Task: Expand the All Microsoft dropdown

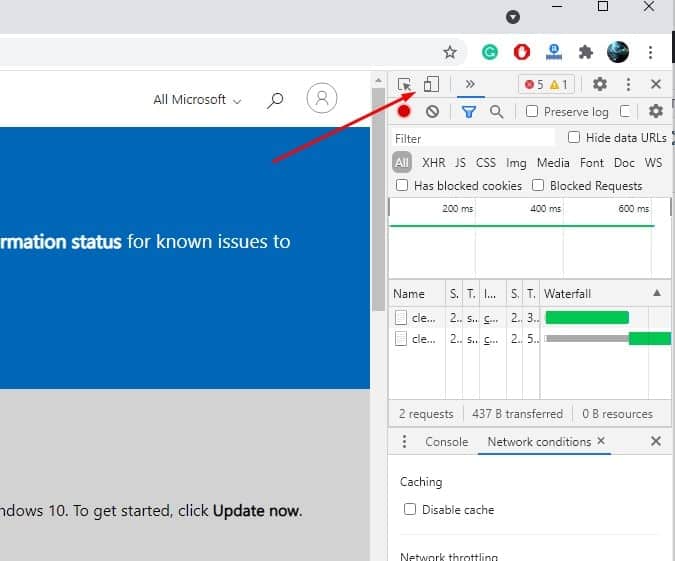Action: pos(197,100)
